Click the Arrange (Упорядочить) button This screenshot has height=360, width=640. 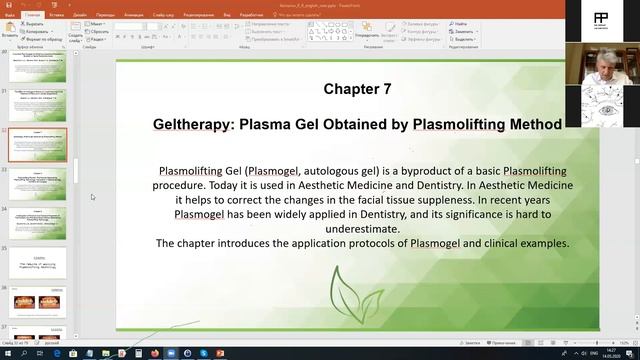click(x=367, y=31)
